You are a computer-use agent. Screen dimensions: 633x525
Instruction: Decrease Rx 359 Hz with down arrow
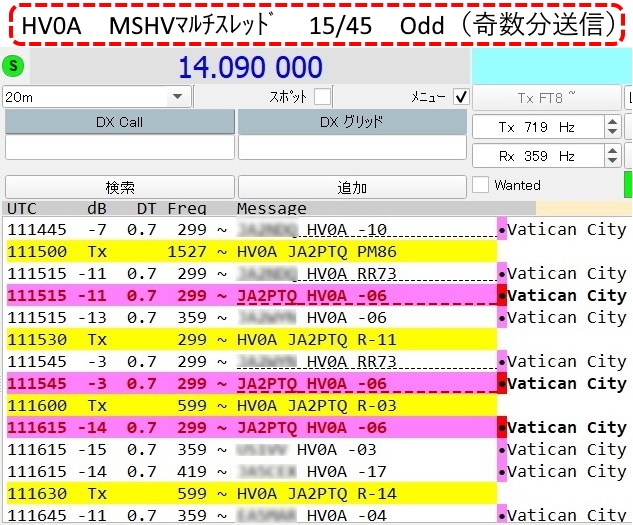[x=612, y=161]
